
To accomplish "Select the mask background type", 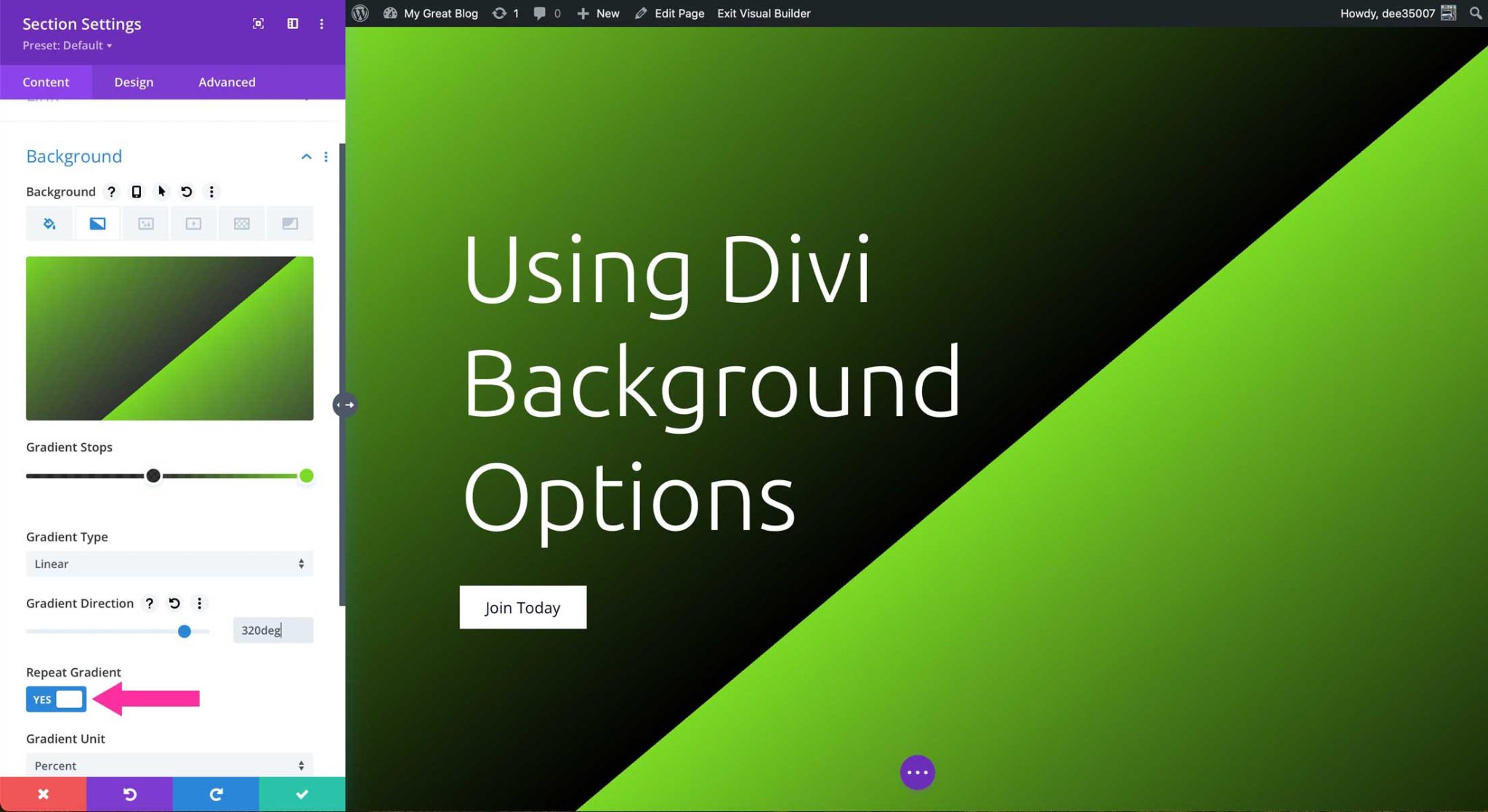I will point(289,223).
